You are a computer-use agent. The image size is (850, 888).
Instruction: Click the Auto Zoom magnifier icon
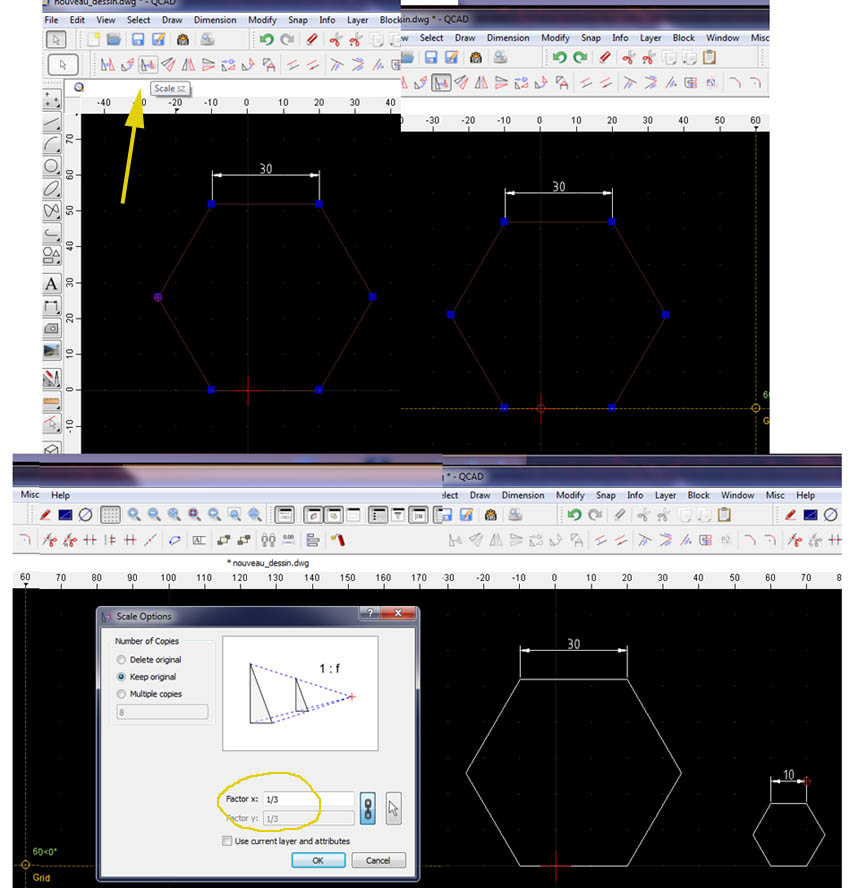[174, 514]
